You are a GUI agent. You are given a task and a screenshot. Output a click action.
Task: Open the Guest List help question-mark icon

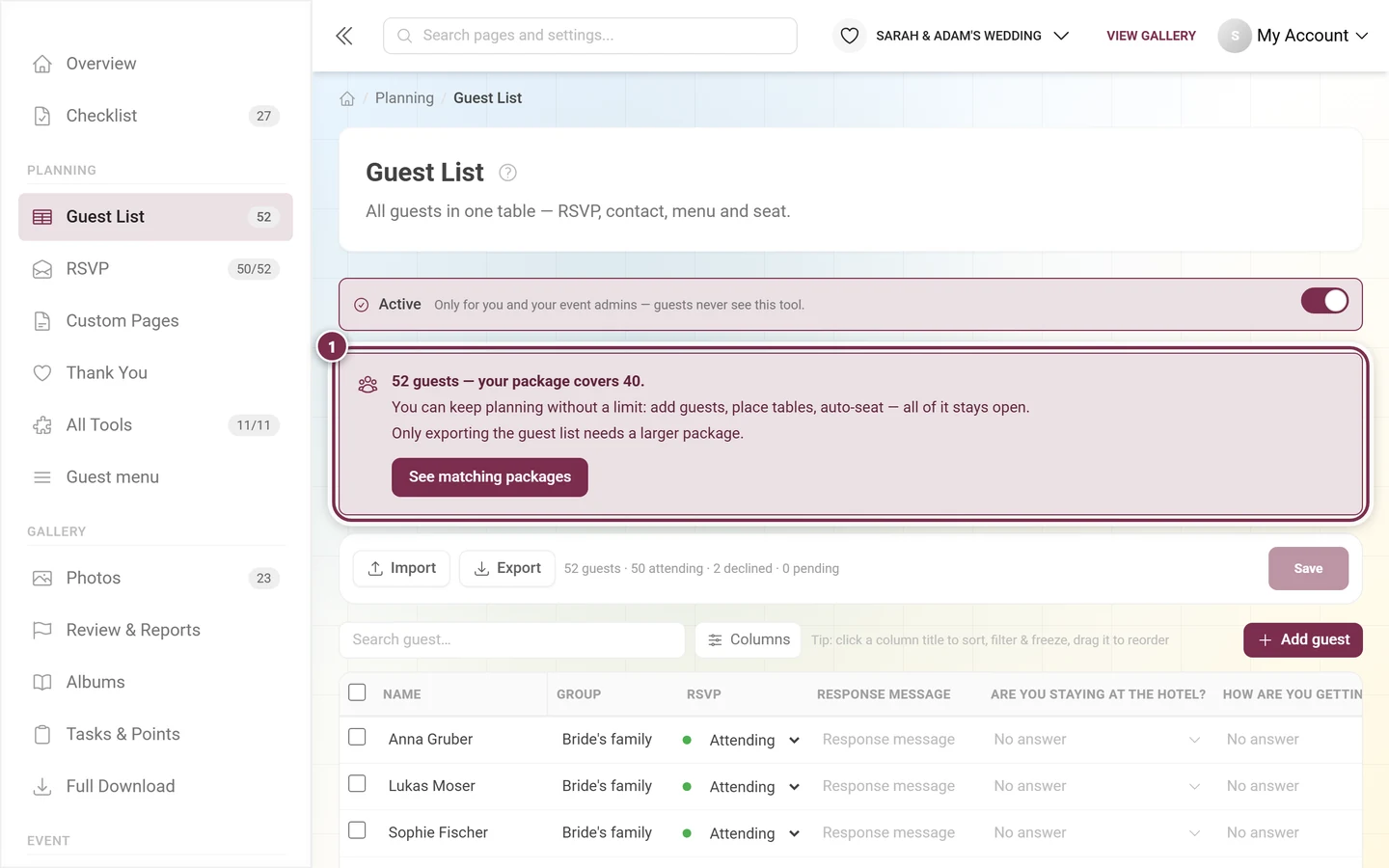507,173
